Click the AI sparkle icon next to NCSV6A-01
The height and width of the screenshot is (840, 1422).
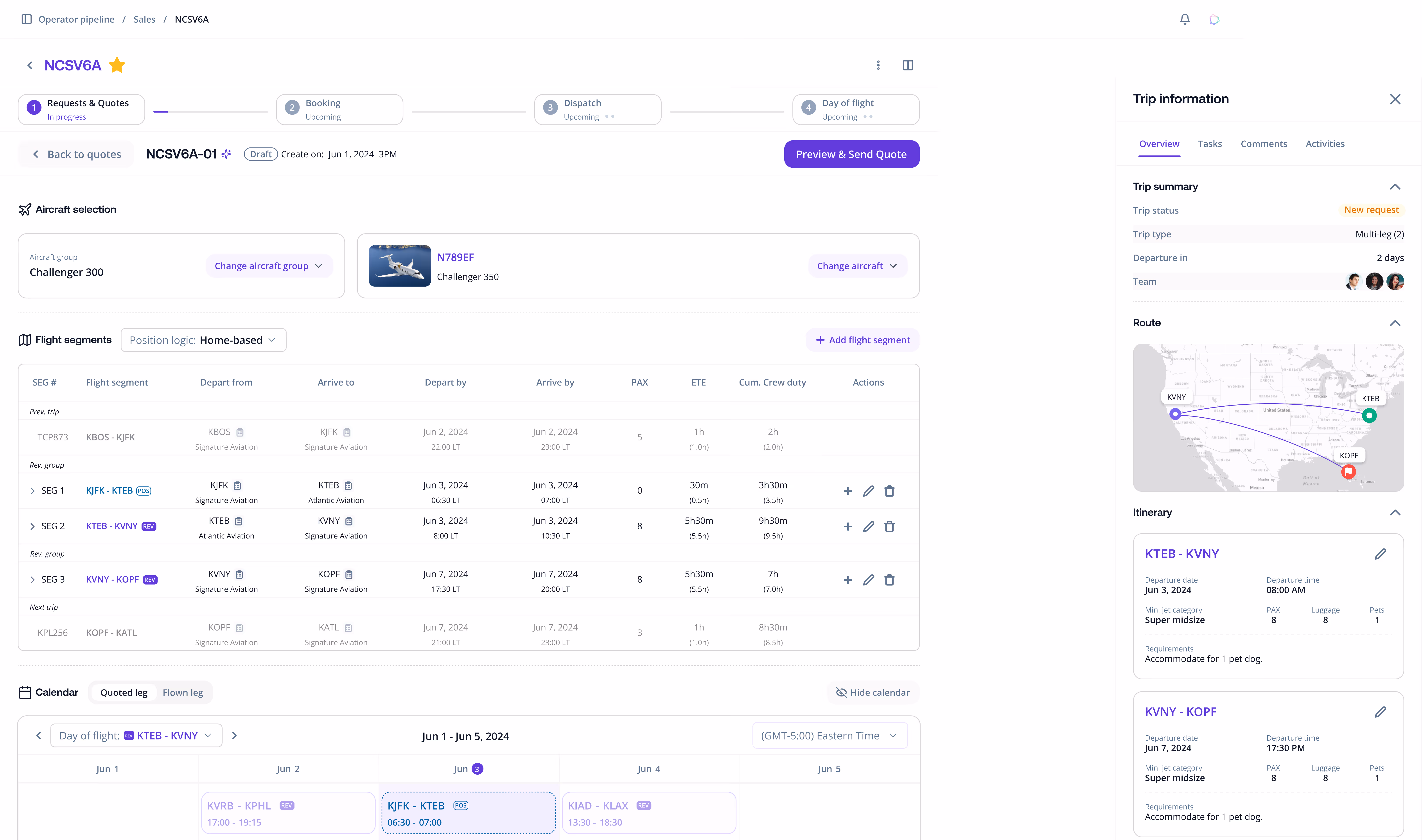226,154
